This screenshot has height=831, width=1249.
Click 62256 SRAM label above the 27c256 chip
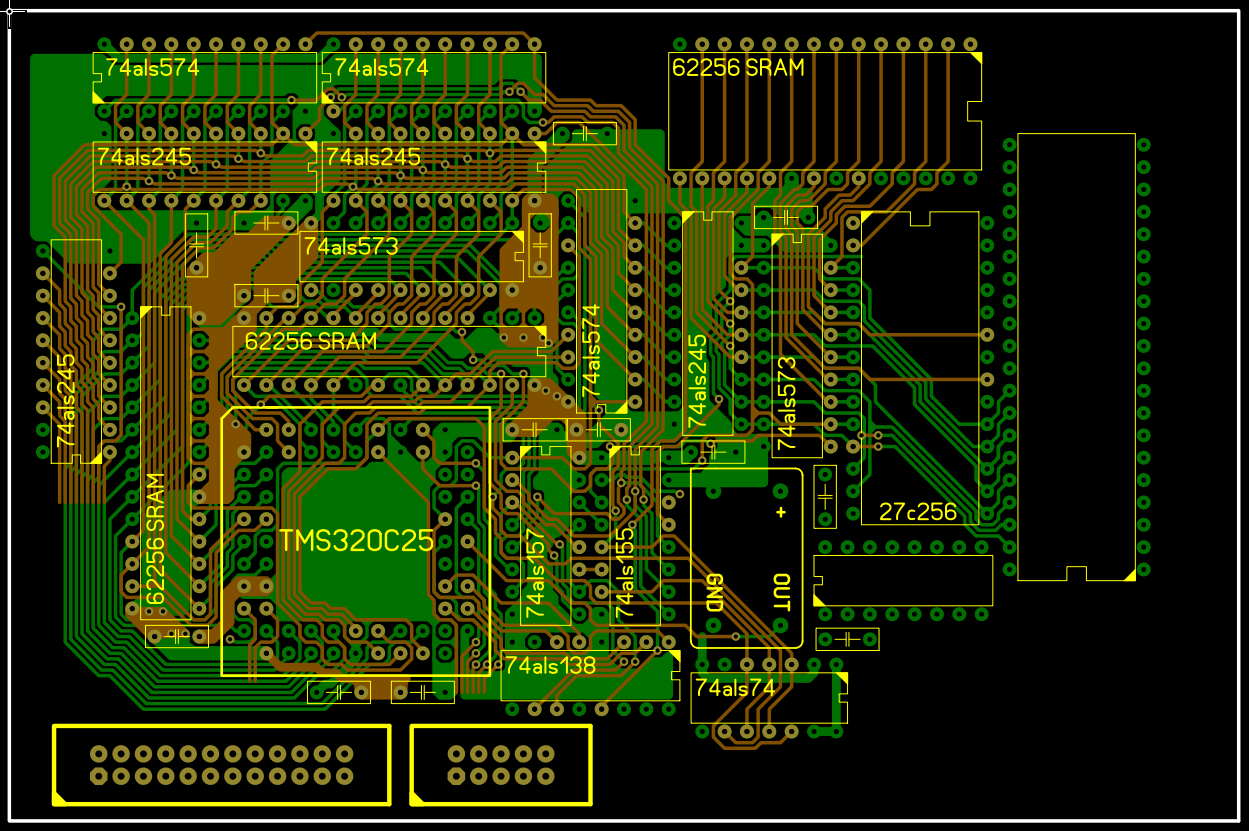tap(738, 67)
